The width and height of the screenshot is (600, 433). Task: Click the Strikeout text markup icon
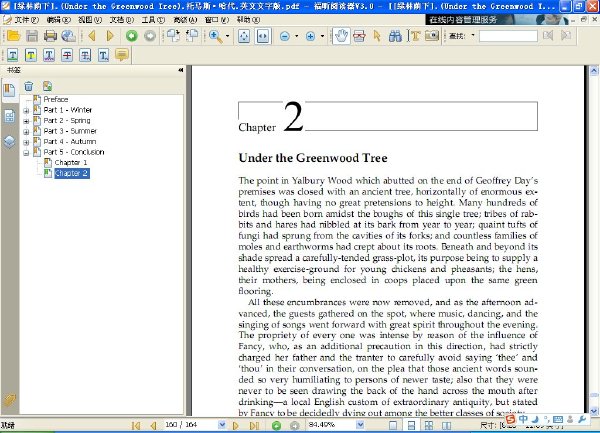coord(67,55)
